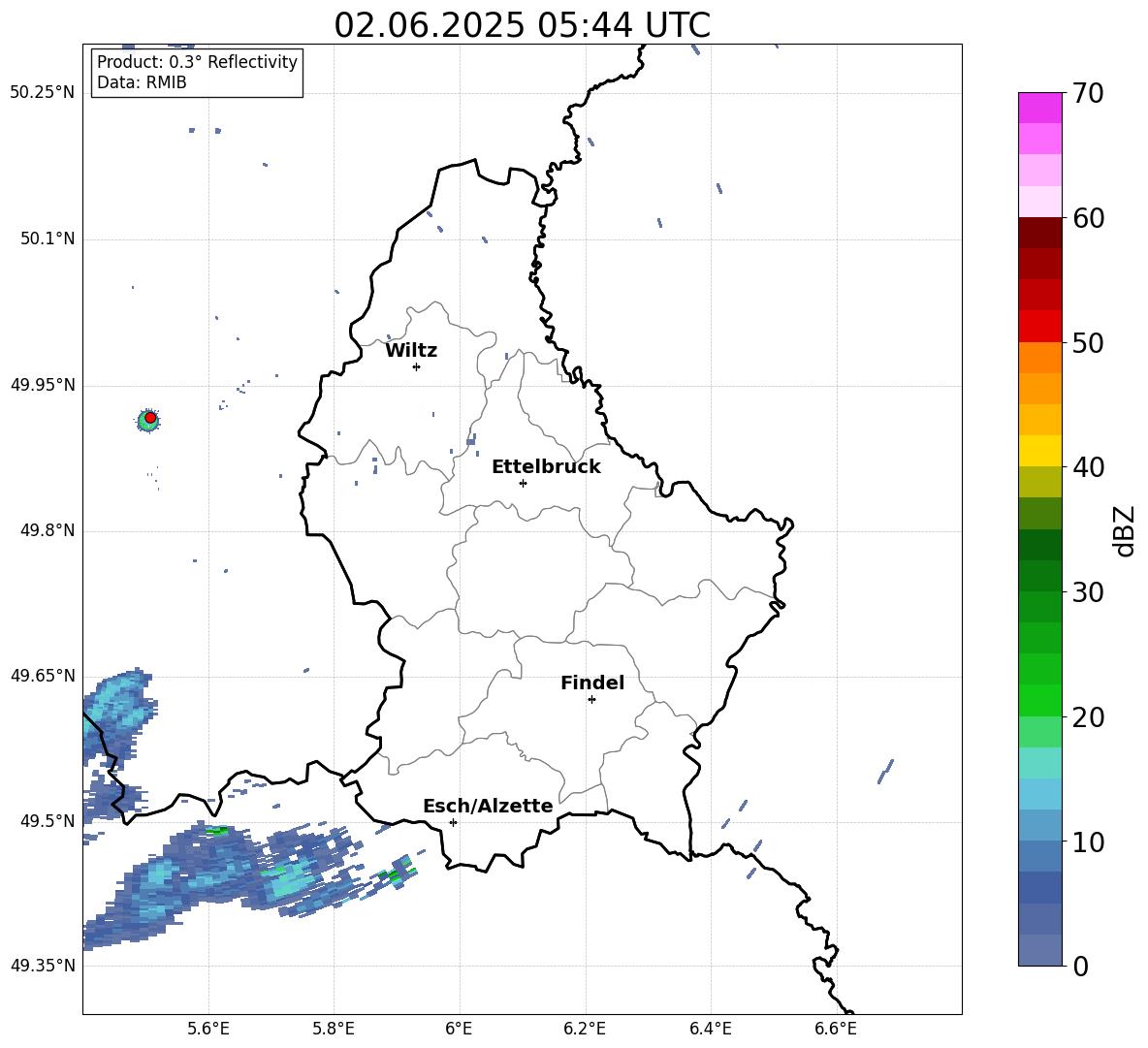Click the 'Data: RMIB' label
Viewport: 1148px width, 1048px height.
(x=142, y=82)
